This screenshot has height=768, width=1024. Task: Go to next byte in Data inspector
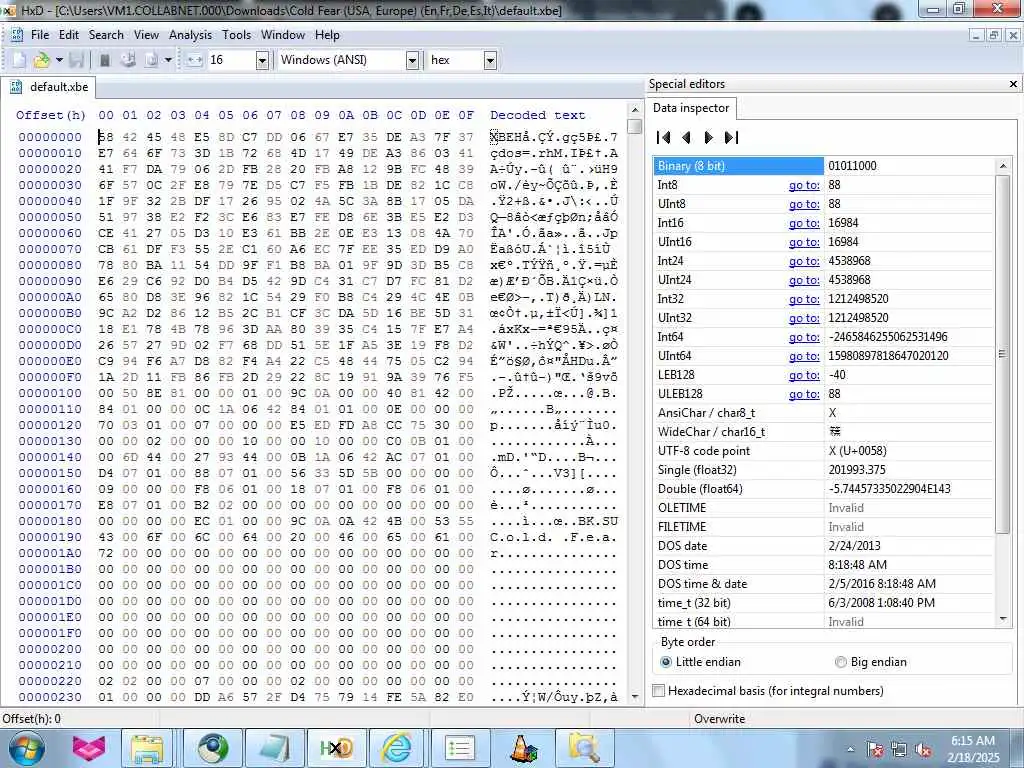tap(709, 137)
